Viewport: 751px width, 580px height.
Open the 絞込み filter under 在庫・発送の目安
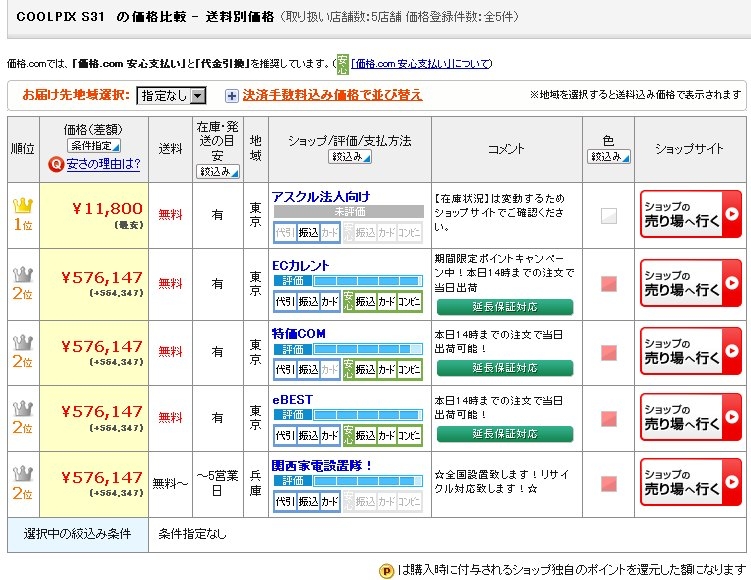[217, 171]
